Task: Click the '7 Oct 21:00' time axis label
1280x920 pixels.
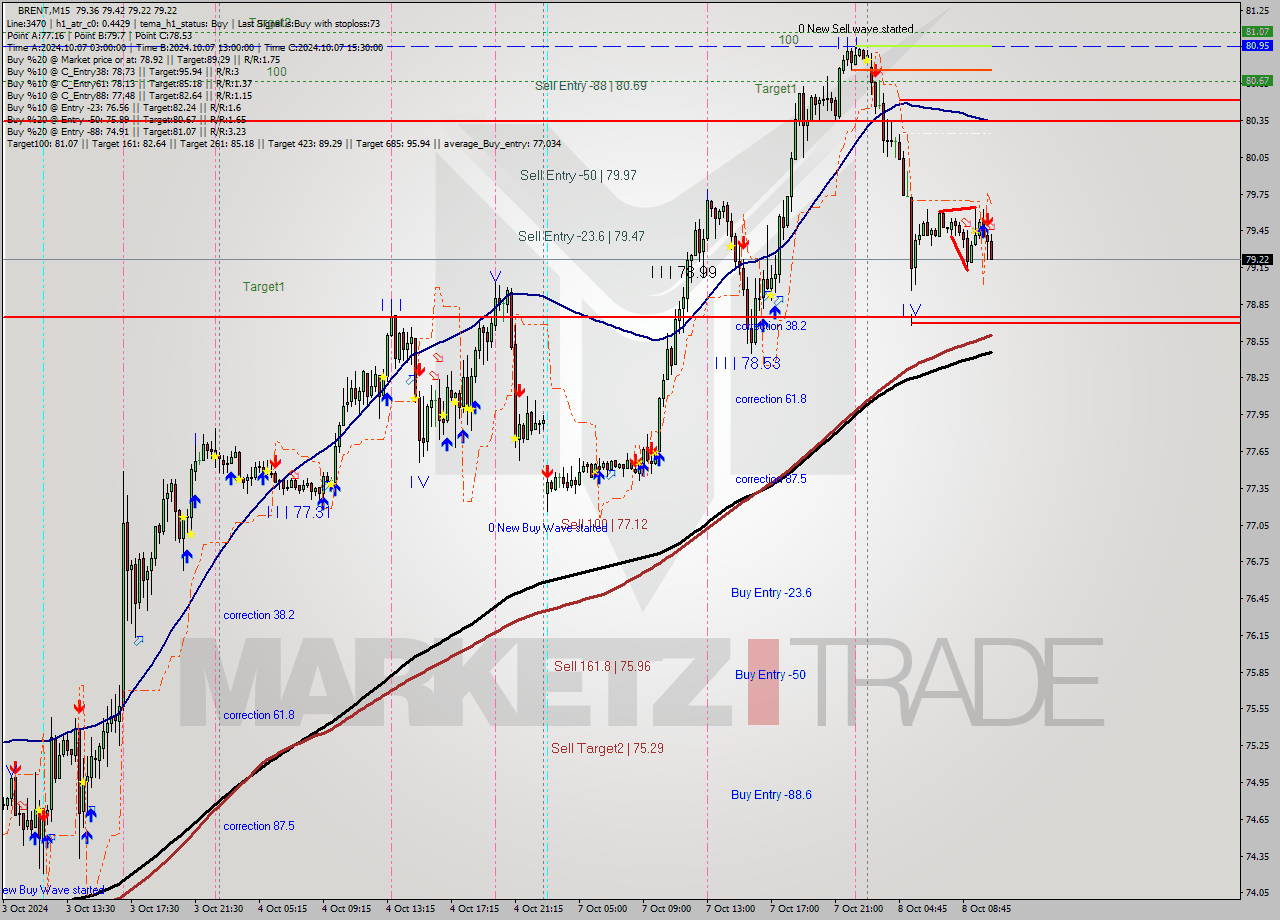Action: (x=858, y=909)
